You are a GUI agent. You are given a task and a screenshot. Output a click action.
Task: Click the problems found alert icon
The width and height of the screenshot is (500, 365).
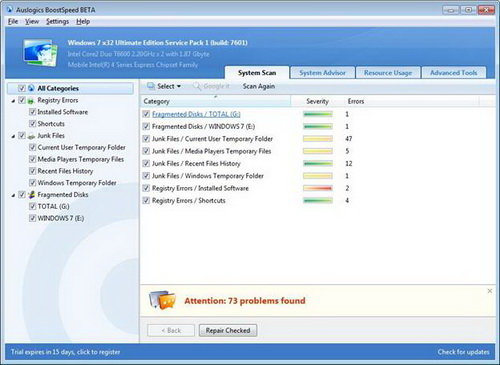[162, 300]
